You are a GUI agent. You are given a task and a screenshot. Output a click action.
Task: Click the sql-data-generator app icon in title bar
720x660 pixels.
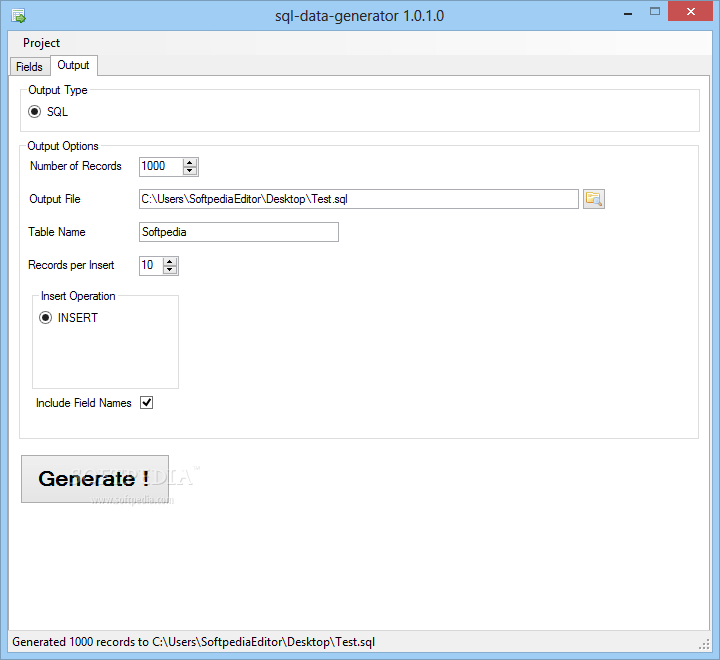tap(19, 16)
